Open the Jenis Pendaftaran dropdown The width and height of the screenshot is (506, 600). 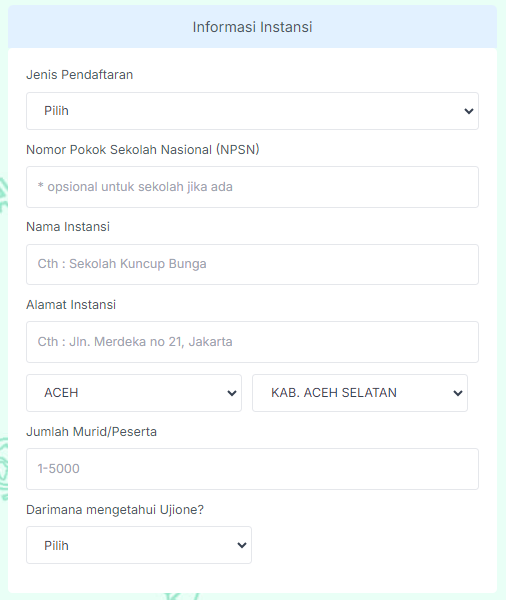[252, 111]
